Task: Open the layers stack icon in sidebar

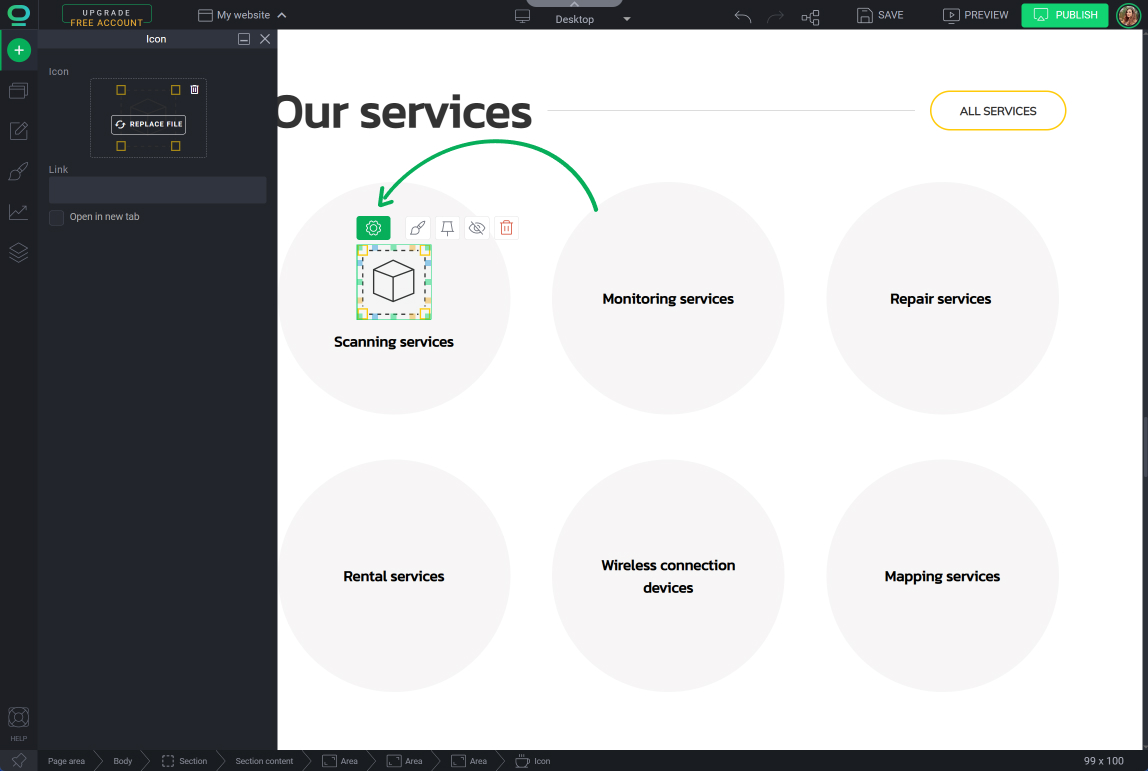Action: coord(19,253)
